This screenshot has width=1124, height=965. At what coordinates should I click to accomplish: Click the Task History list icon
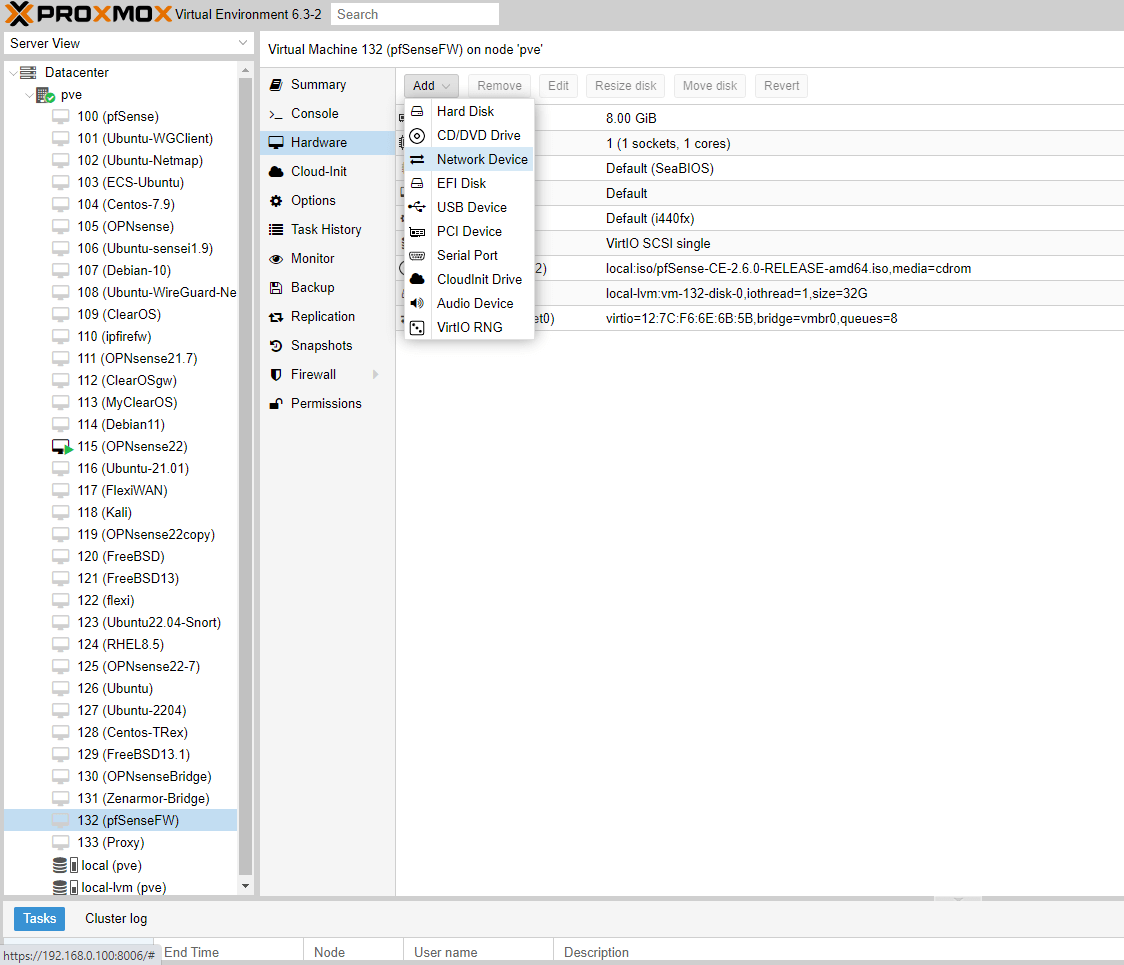click(276, 229)
